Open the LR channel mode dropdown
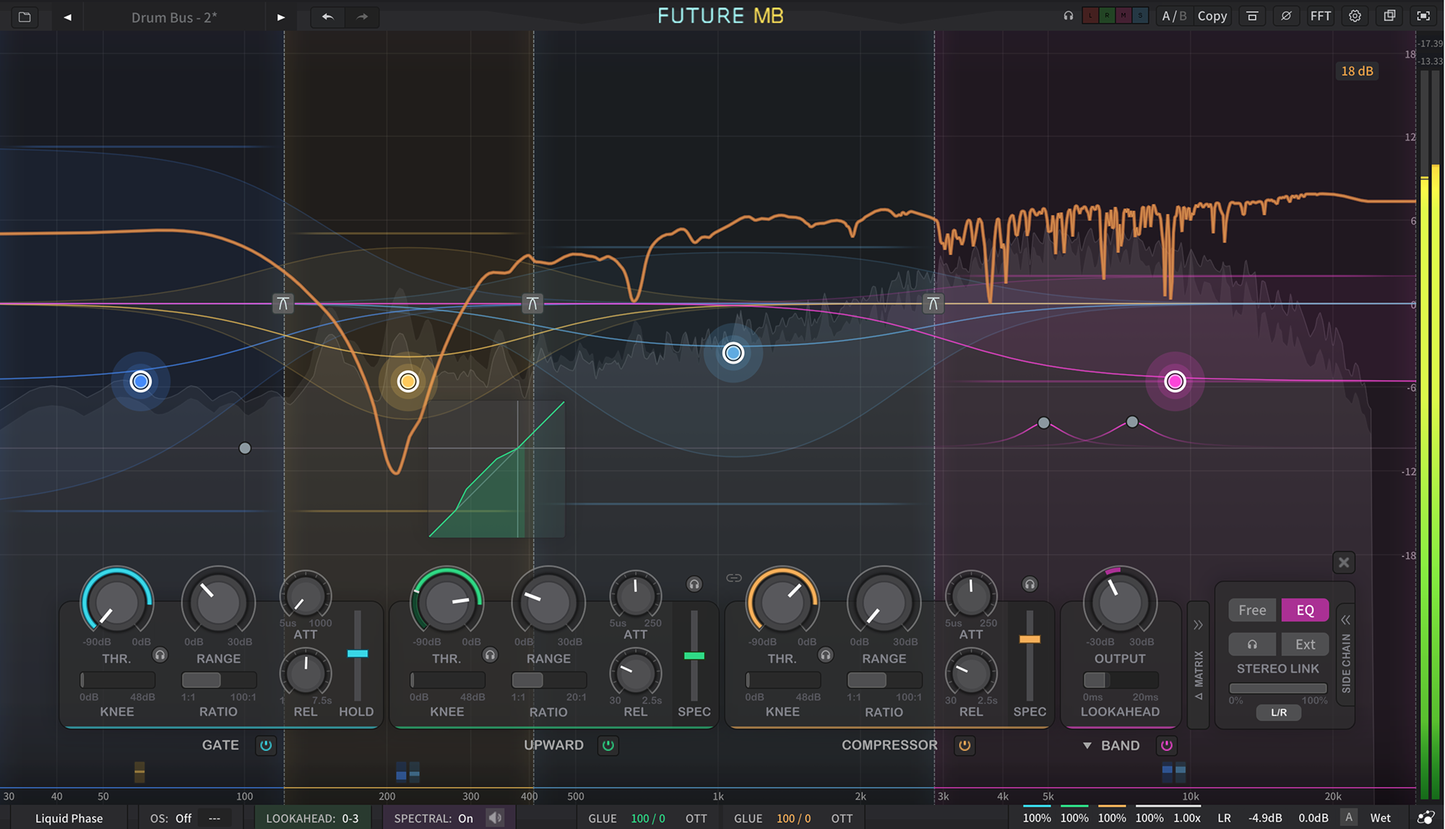This screenshot has width=1445, height=829. [1224, 818]
